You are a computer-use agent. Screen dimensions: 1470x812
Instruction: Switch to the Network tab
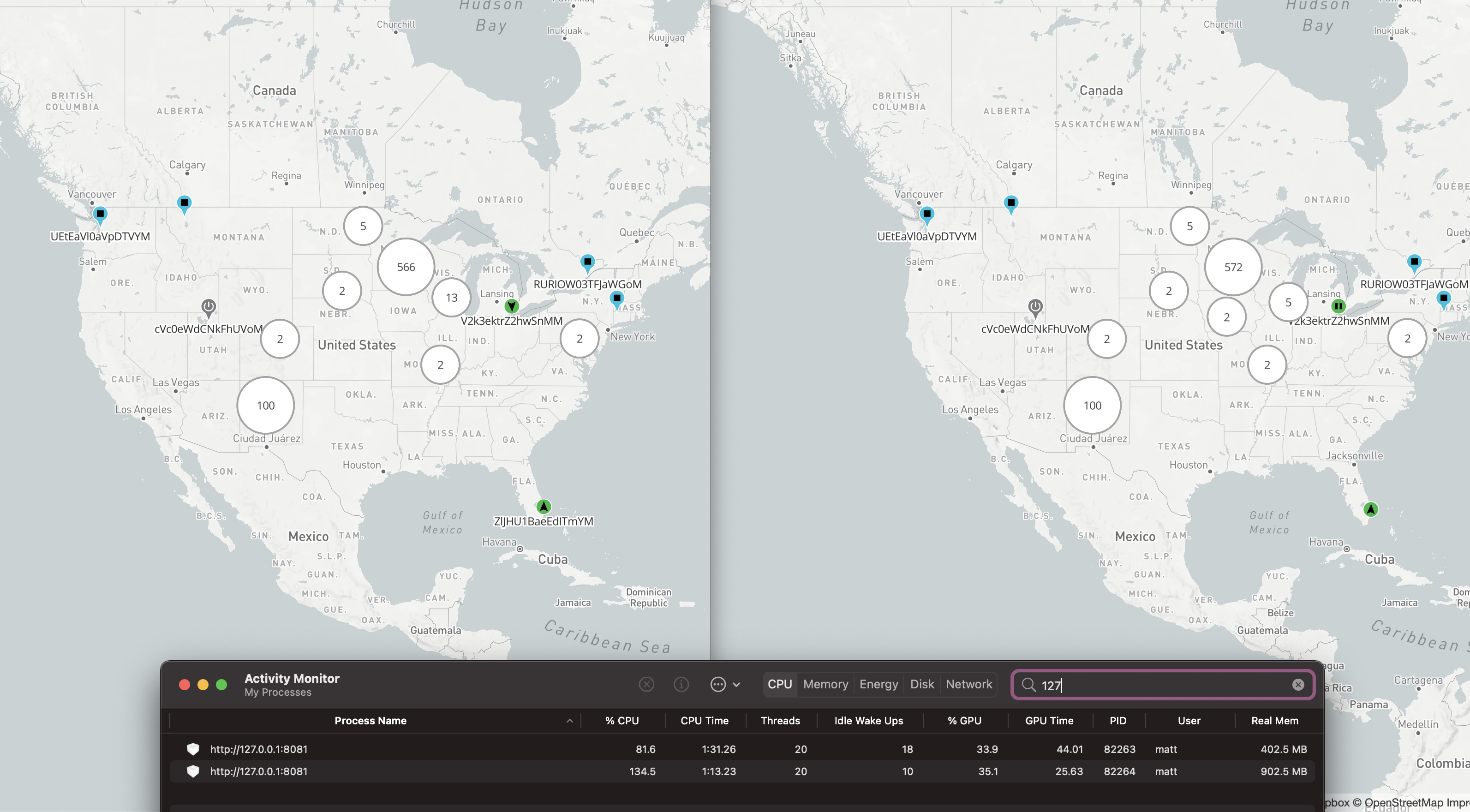point(968,684)
